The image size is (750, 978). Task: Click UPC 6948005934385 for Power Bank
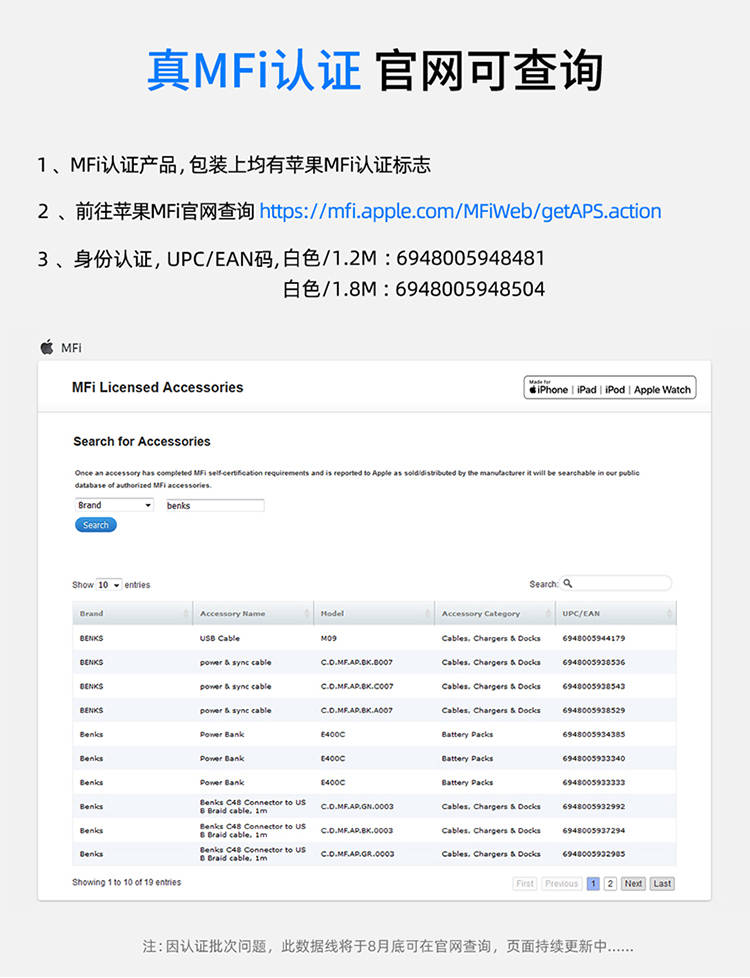coord(593,734)
